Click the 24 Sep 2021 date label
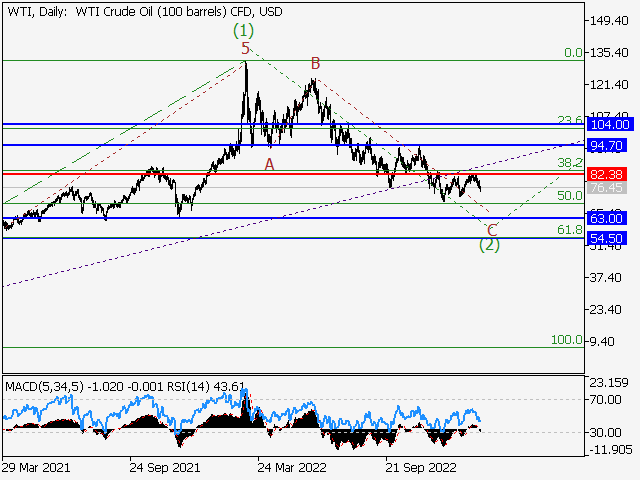The height and width of the screenshot is (480, 640). click(164, 467)
